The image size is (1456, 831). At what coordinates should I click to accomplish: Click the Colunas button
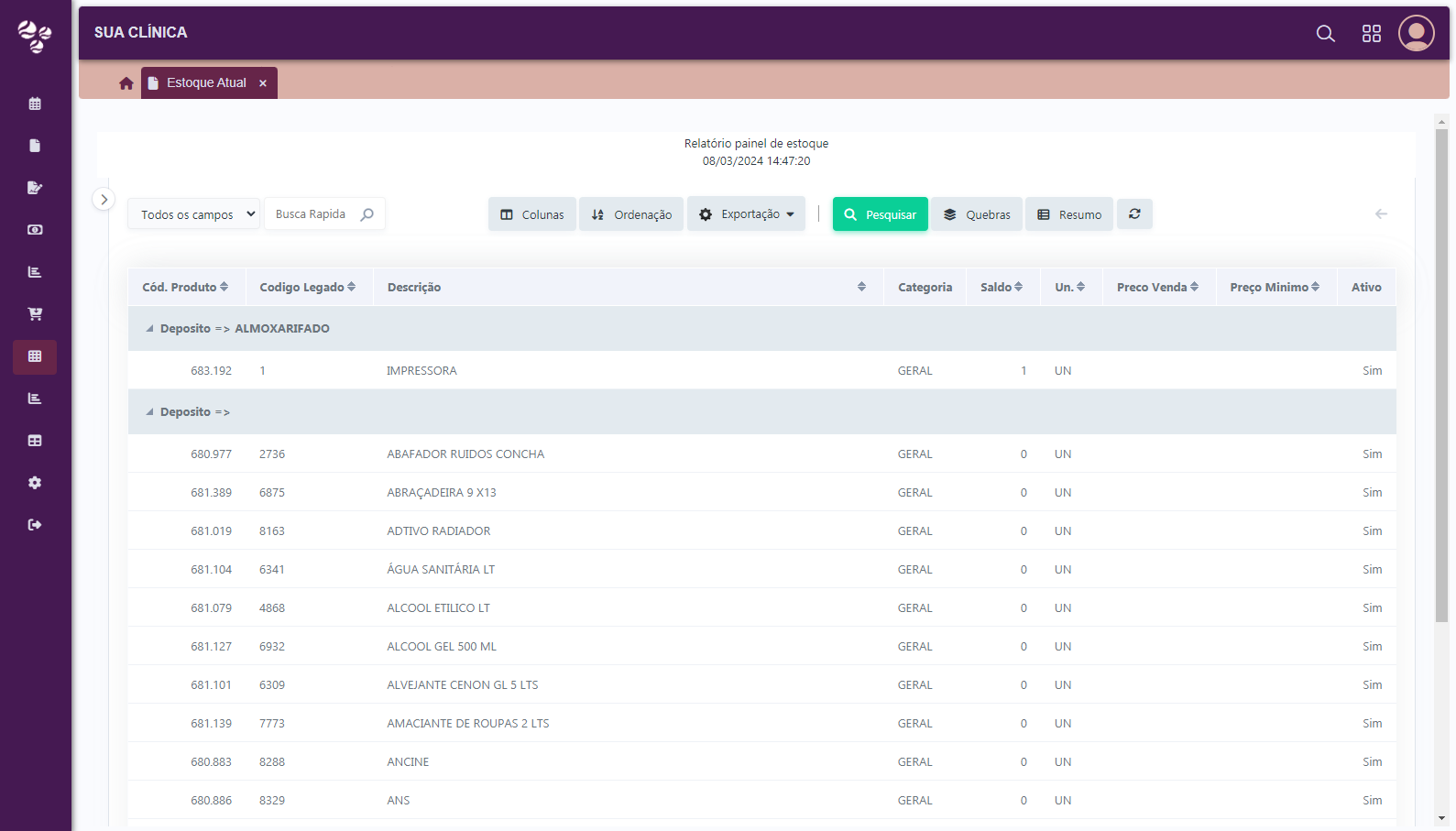click(x=531, y=214)
